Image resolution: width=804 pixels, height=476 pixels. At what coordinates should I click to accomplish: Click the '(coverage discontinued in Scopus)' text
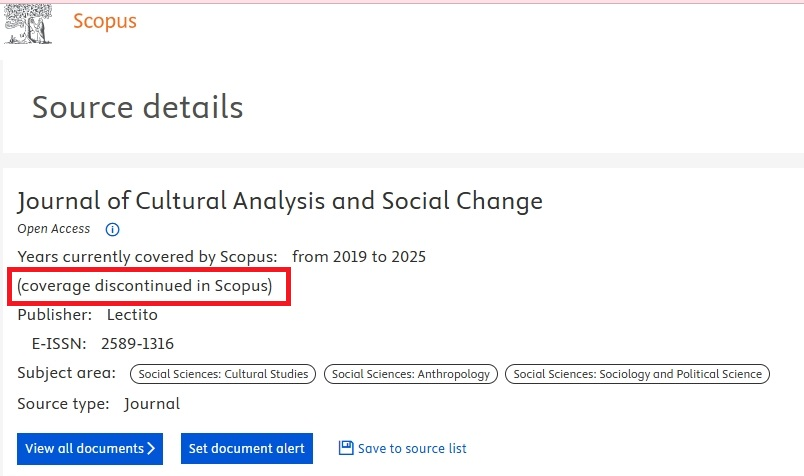(145, 286)
